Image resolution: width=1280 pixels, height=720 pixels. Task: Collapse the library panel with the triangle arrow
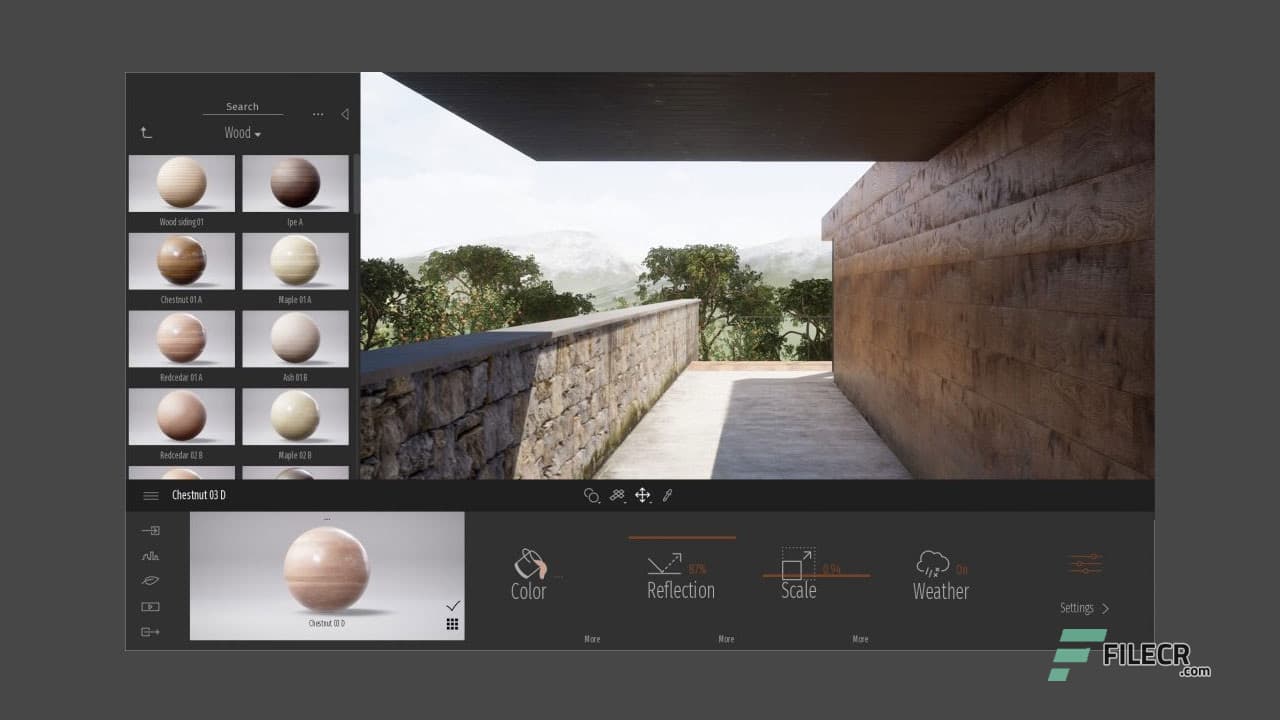click(x=345, y=114)
